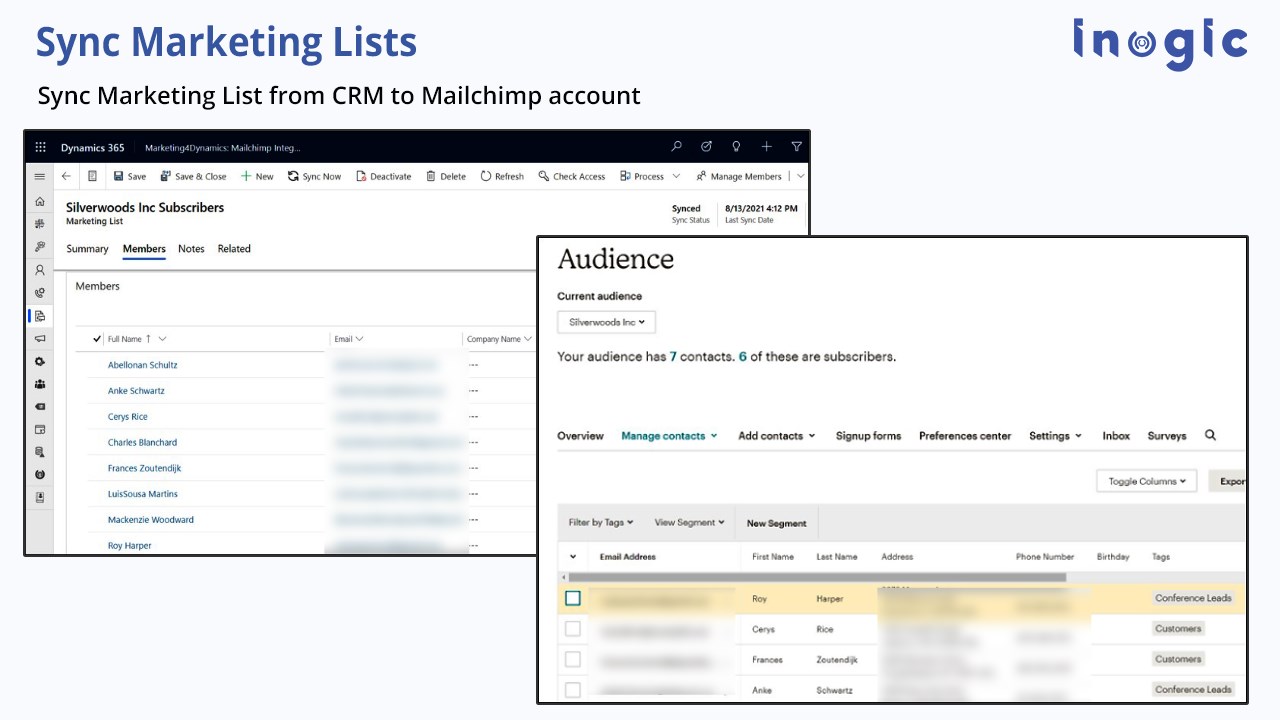Viewport: 1280px width, 720px height.
Task: Open the Signup forms menu item
Action: (868, 436)
